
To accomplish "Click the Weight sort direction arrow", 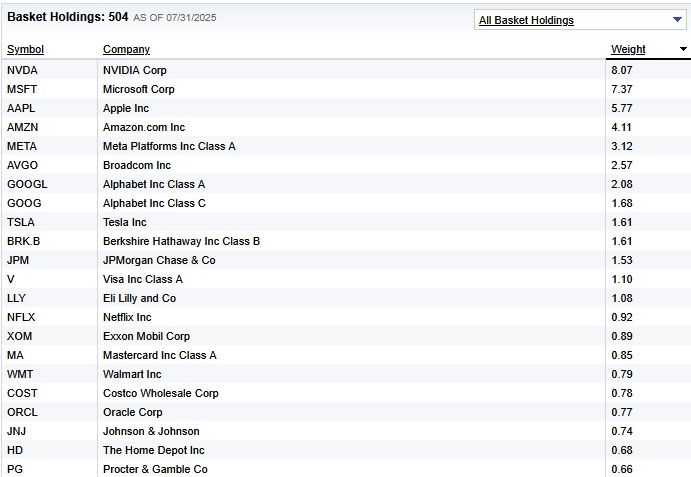I will coord(683,49).
